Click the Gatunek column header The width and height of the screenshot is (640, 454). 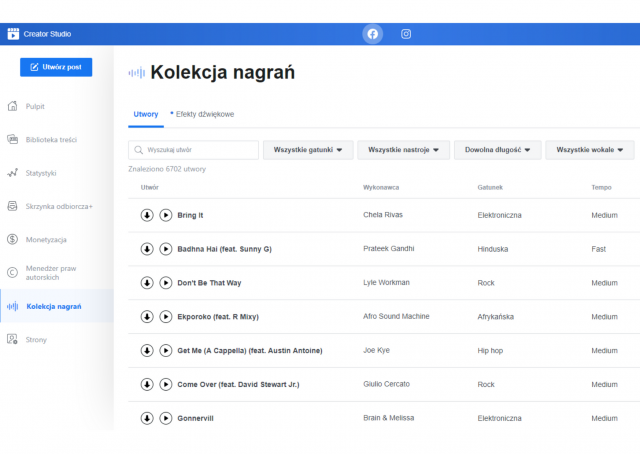point(490,187)
